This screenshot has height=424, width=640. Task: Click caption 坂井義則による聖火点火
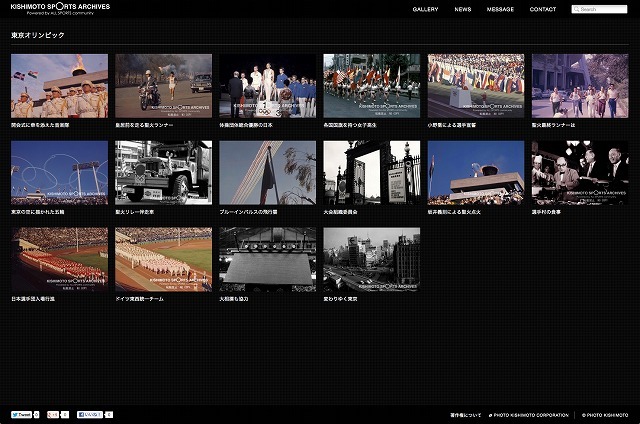coord(454,212)
